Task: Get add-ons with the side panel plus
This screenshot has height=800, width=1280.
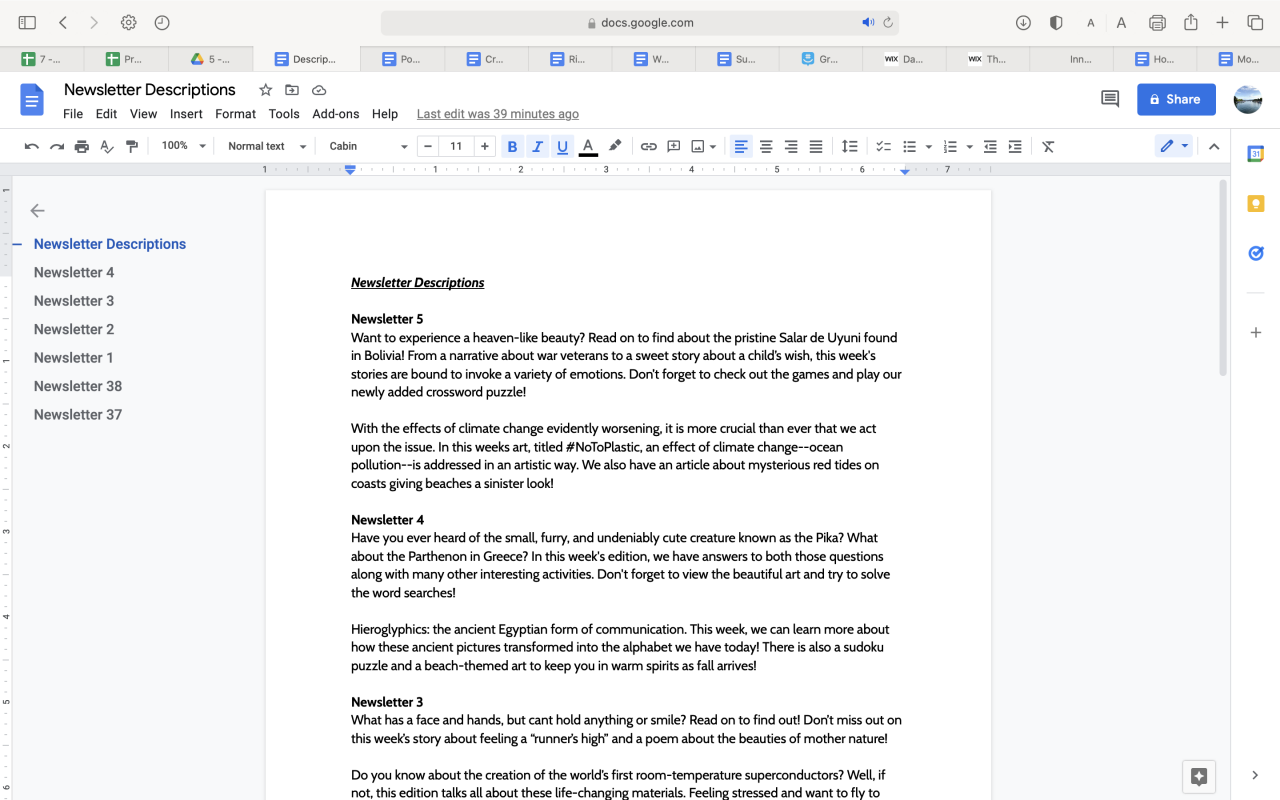Action: (x=1256, y=332)
